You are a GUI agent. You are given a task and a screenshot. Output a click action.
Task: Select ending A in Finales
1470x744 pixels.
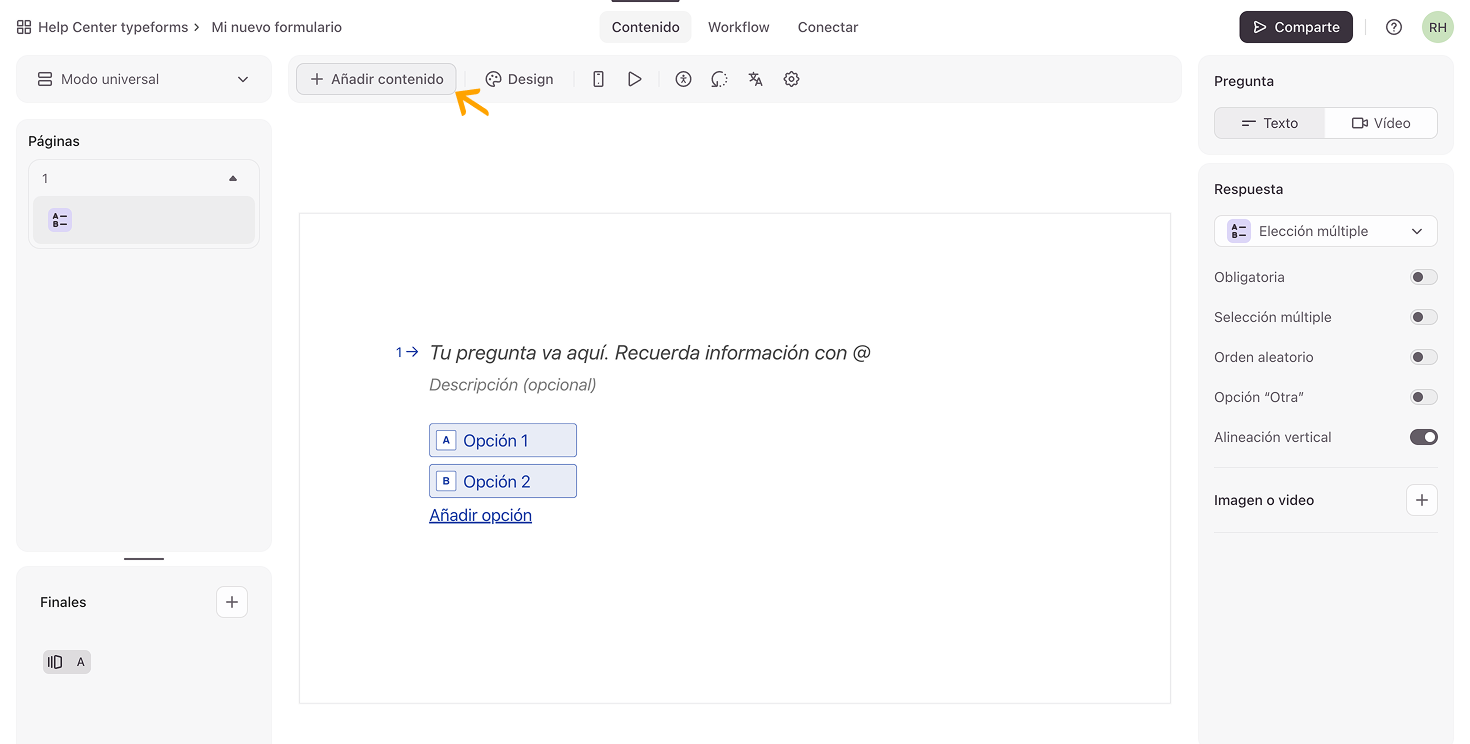67,662
